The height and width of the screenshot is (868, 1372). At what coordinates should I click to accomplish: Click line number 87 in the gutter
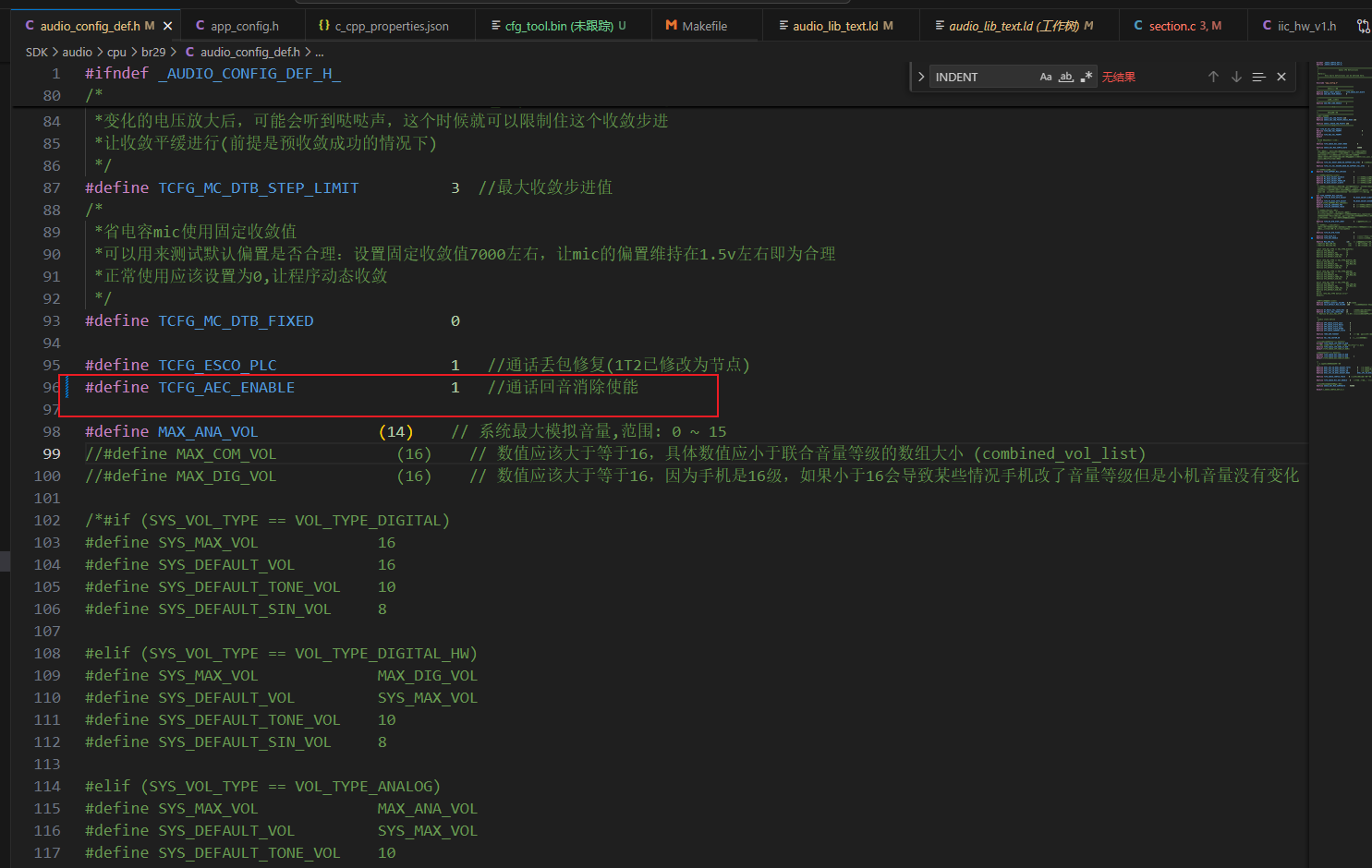52,187
